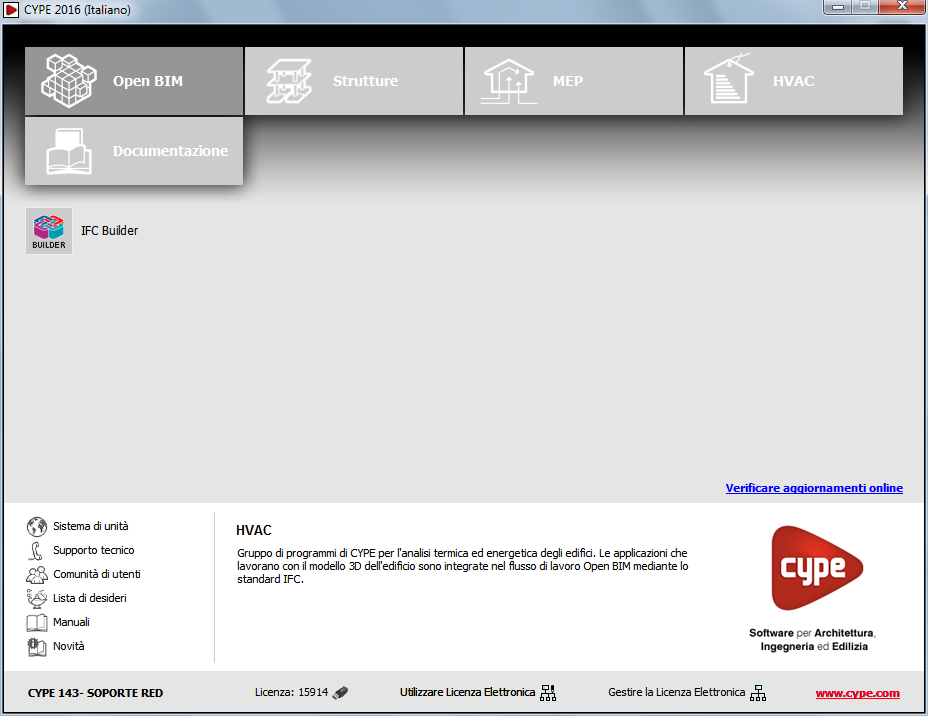
Task: Click the USB dongle license icon
Action: click(340, 692)
